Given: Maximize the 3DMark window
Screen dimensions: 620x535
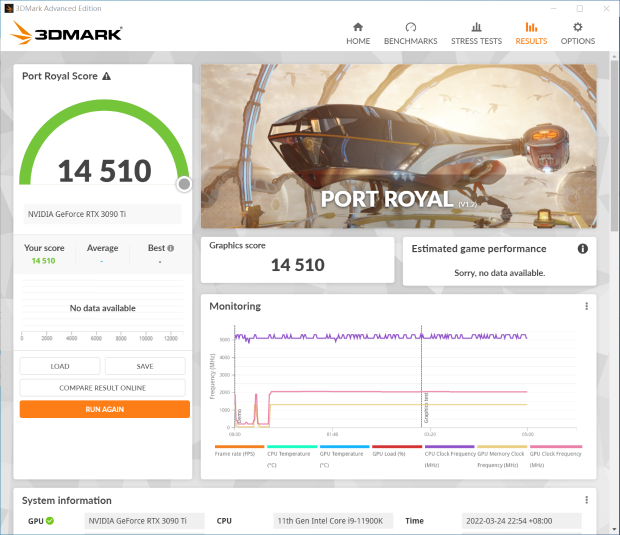Looking at the screenshot, I should coord(580,8).
